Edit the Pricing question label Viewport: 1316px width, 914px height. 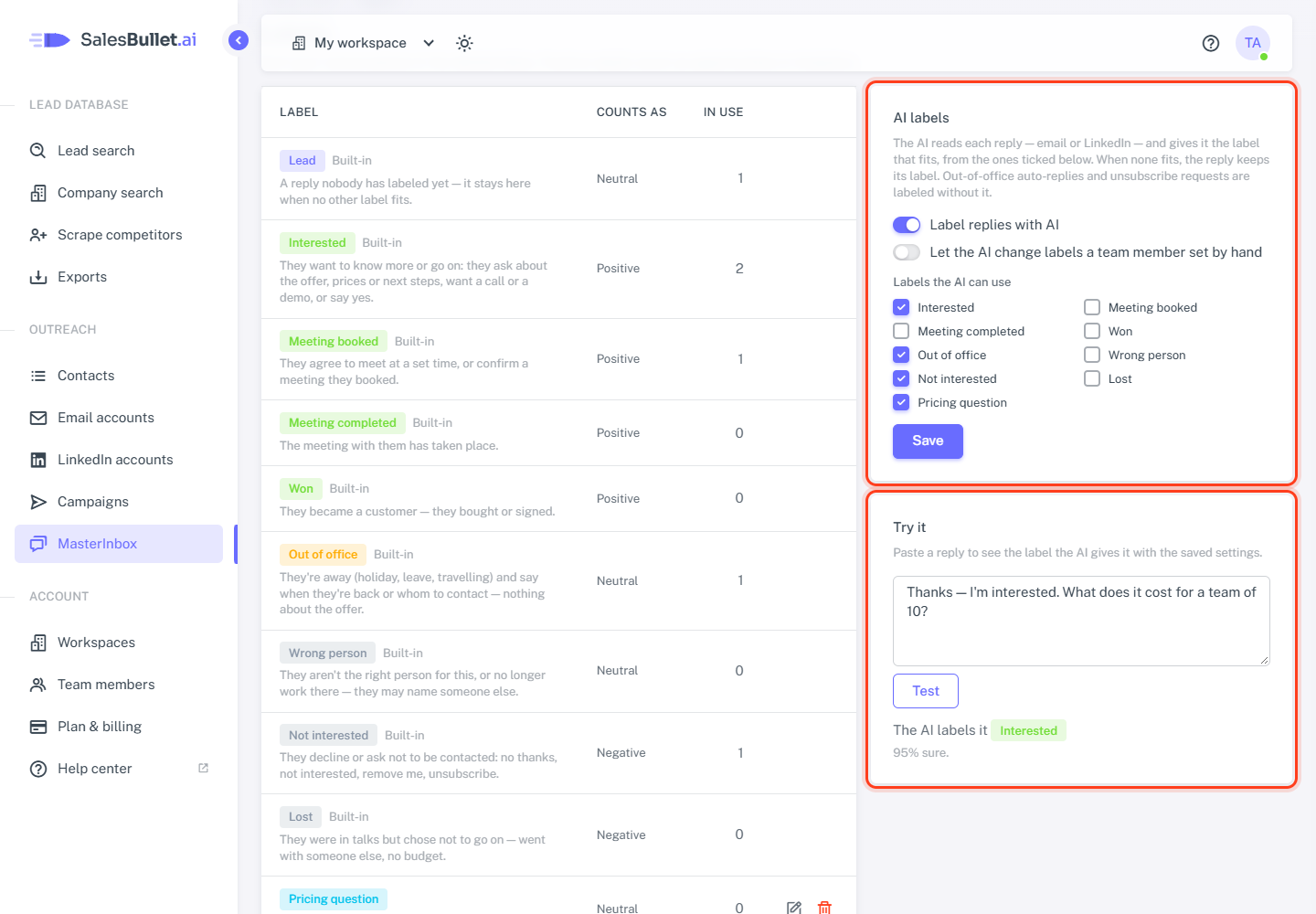click(x=794, y=908)
